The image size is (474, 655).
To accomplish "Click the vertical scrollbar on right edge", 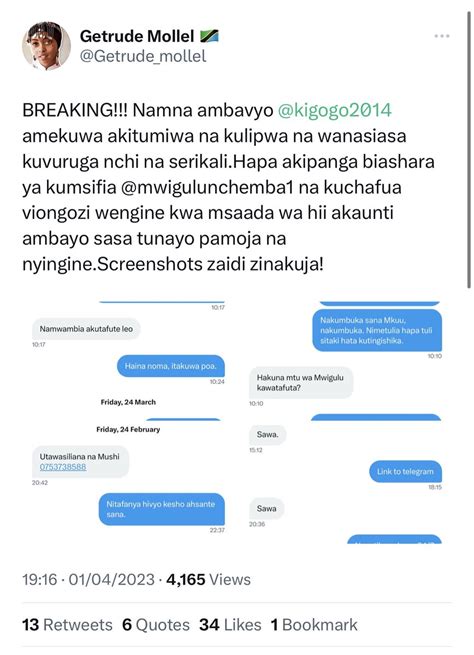I will (469, 150).
